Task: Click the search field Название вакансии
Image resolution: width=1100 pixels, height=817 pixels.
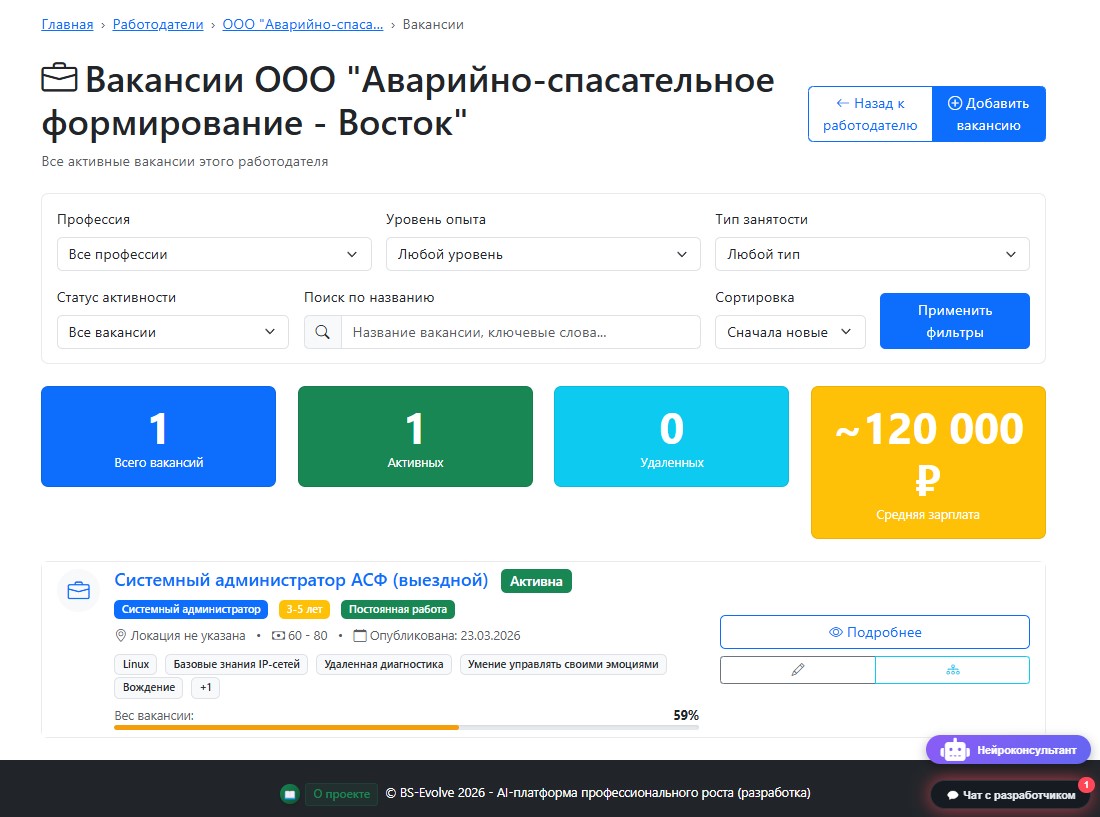Action: [x=521, y=332]
